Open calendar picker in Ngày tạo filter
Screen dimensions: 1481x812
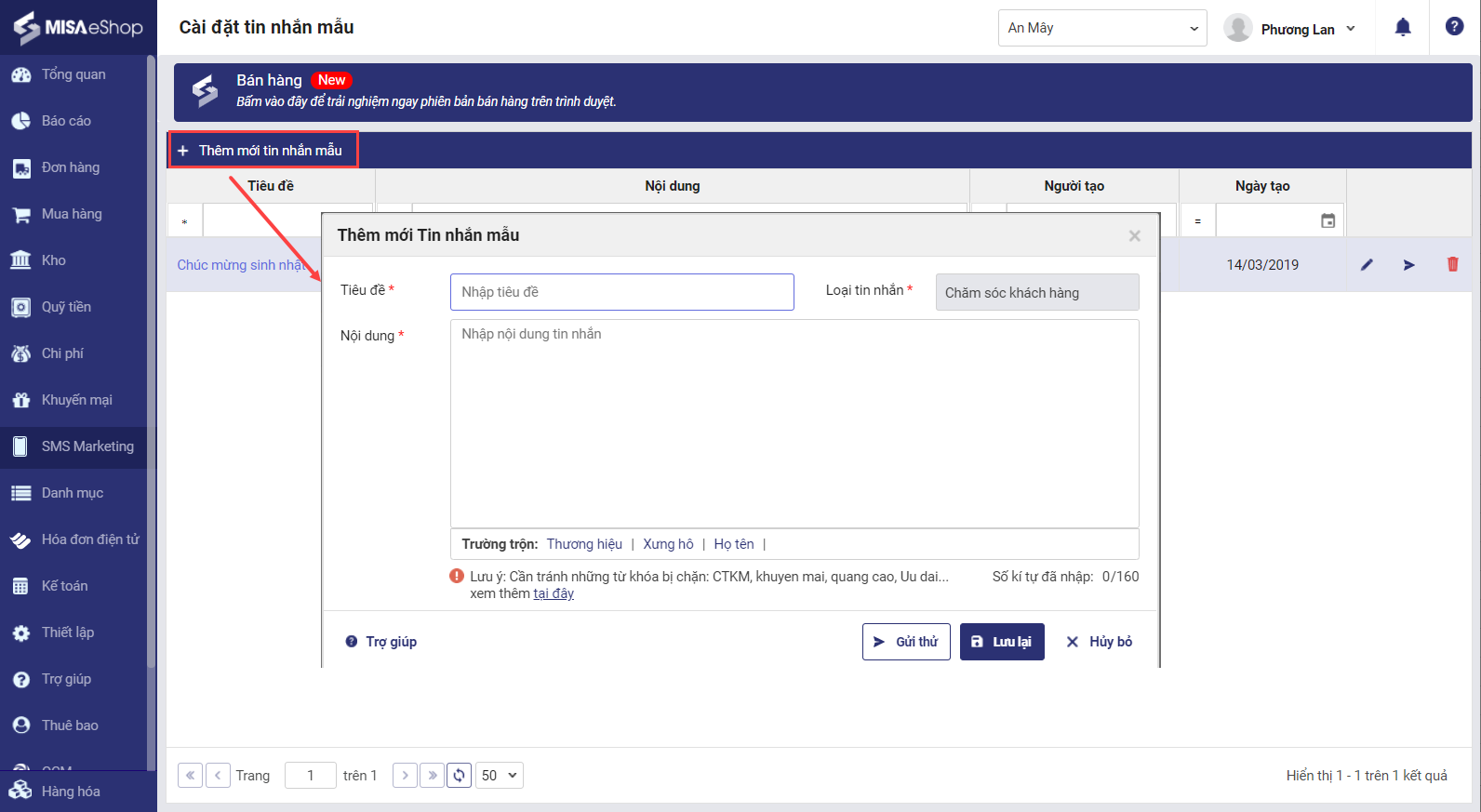pyautogui.click(x=1328, y=221)
